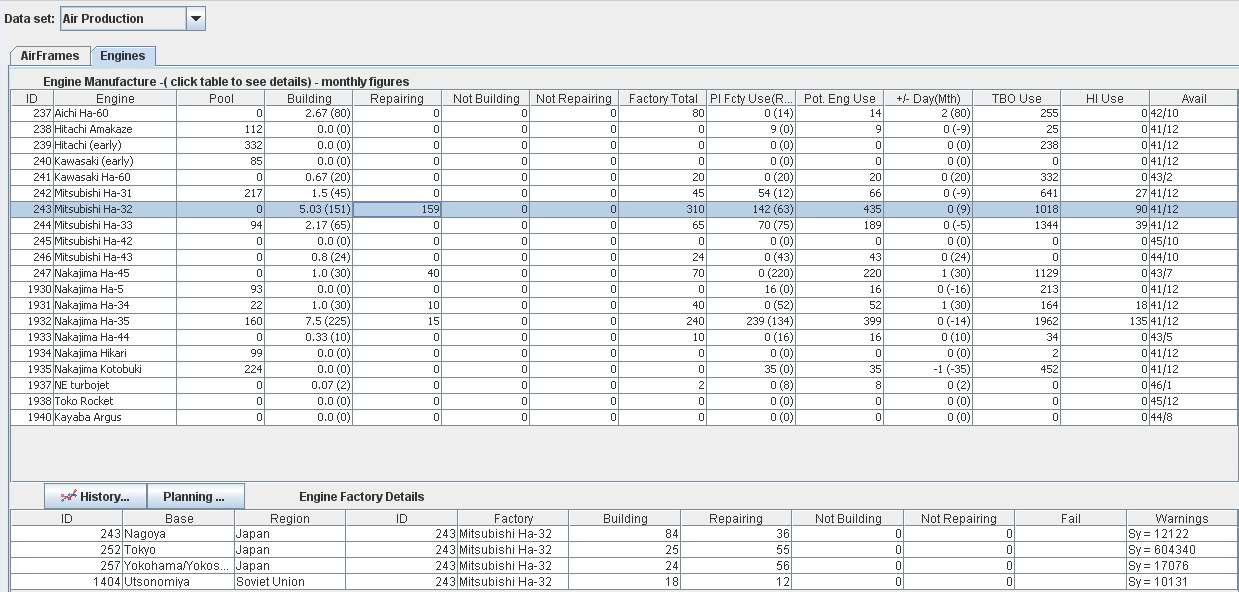Image resolution: width=1239 pixels, height=592 pixels.
Task: Click the TBO Use value 1962
Action: click(x=1016, y=321)
